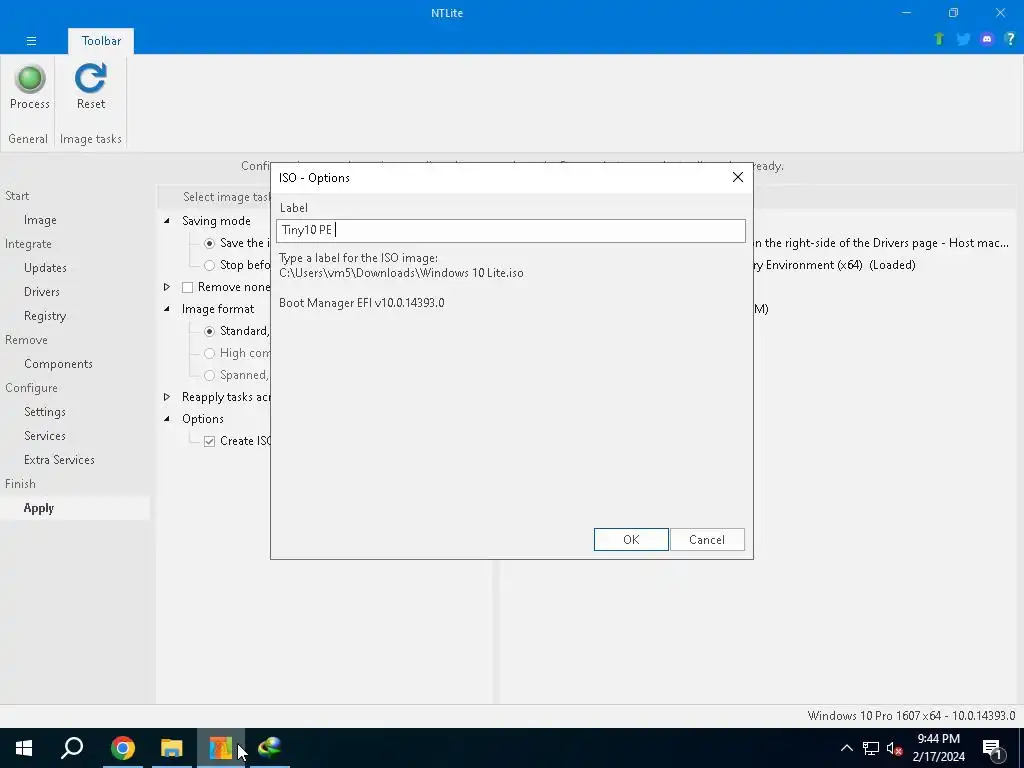Screen dimensions: 1024x768
Task: Select the Spanned image format radio
Action: point(209,375)
